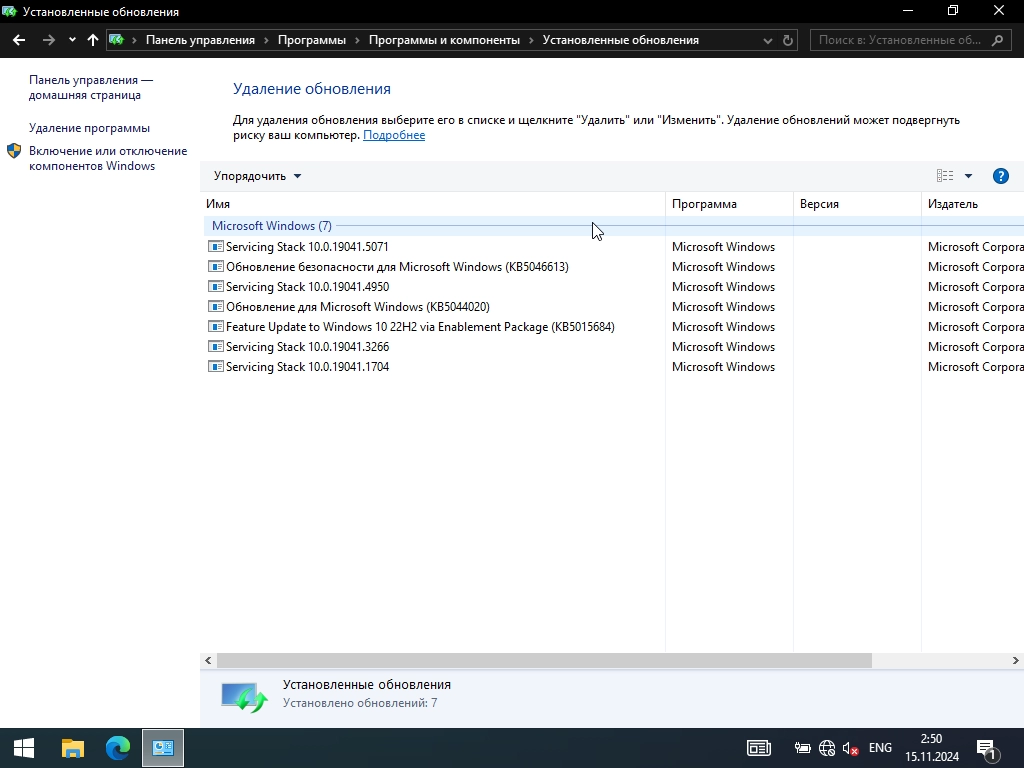1024x768 pixels.
Task: Click the icon of Servicing Stack 10.0.19041.1704
Action: click(216, 366)
